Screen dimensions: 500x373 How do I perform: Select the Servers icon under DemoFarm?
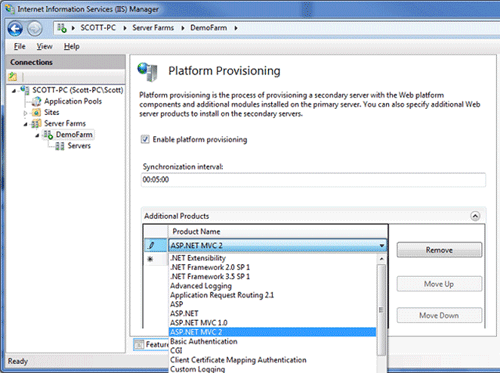[x=60, y=146]
